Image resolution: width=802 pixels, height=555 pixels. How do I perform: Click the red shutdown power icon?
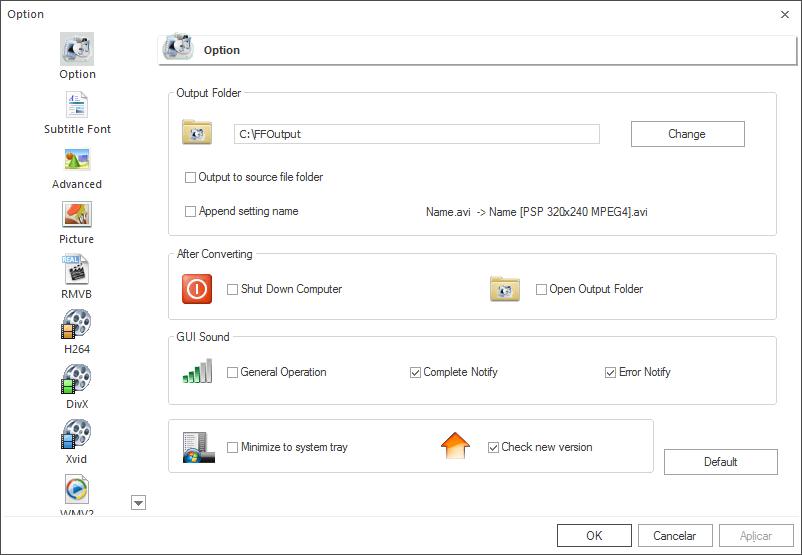point(197,289)
